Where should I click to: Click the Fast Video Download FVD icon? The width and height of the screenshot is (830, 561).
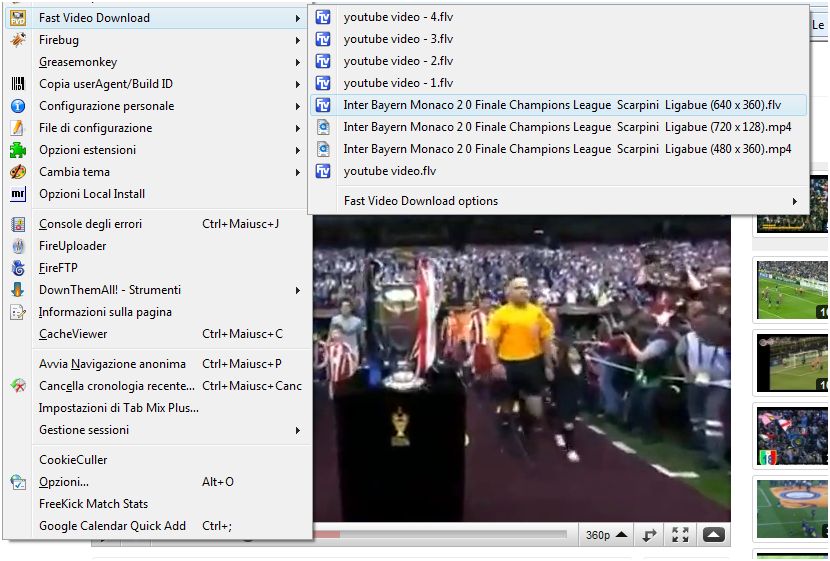point(18,18)
